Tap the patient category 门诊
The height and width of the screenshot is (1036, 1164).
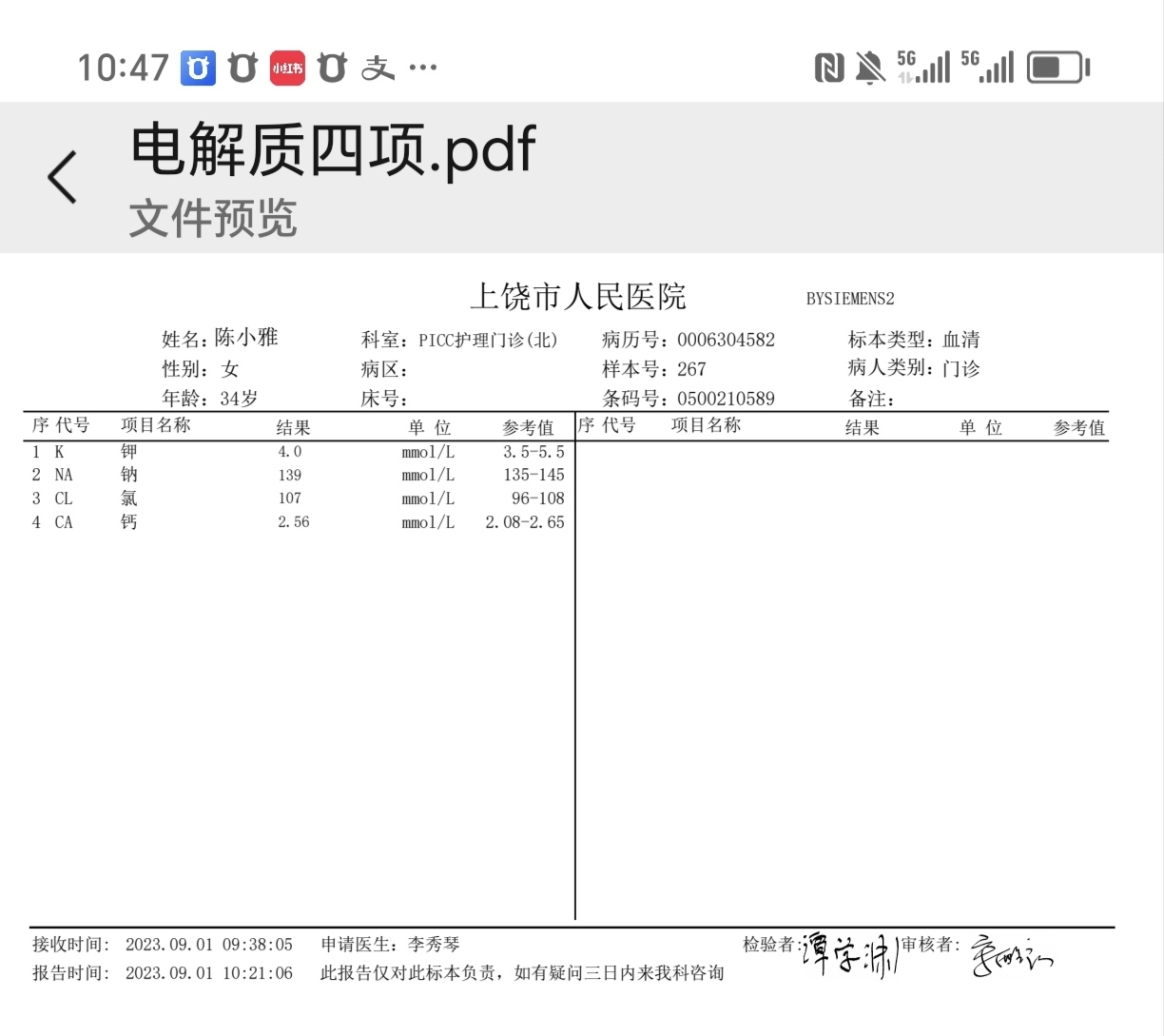(x=960, y=368)
